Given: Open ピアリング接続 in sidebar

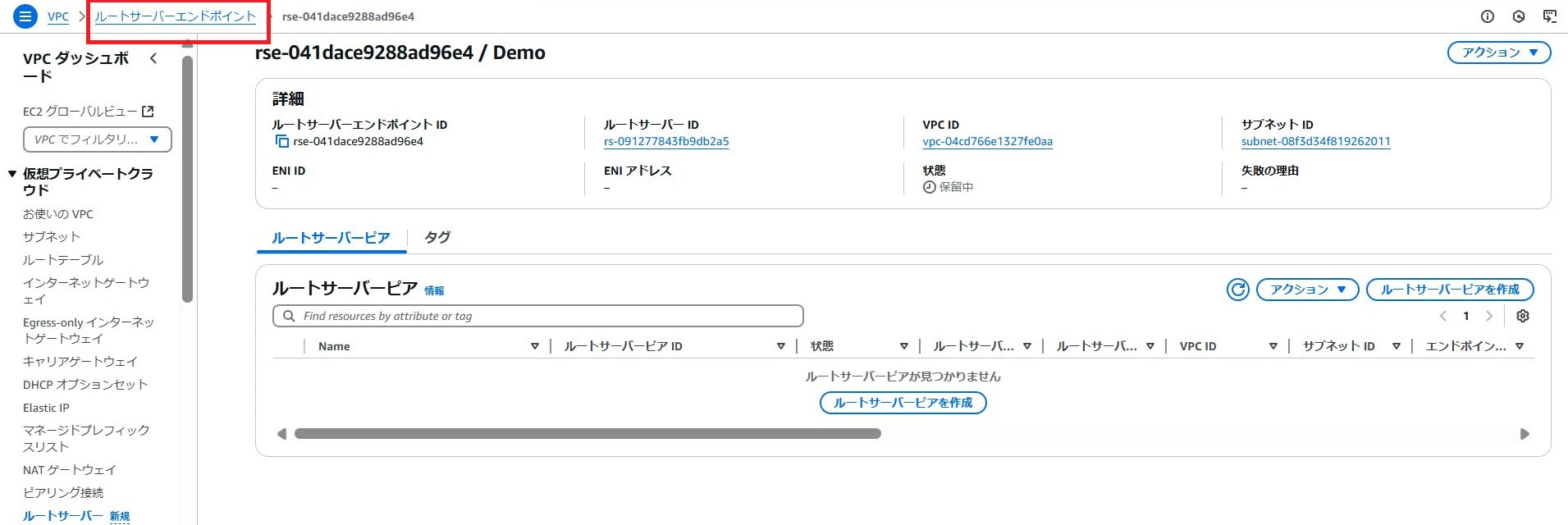Looking at the screenshot, I should click(x=63, y=493).
